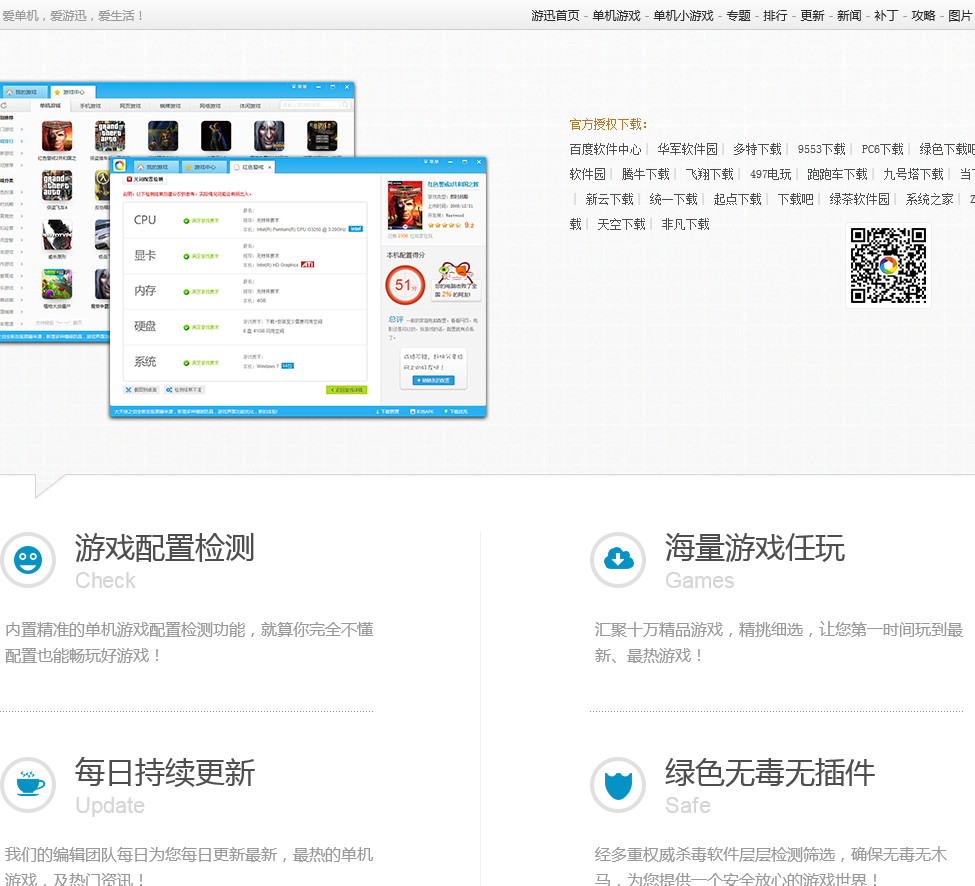Click the 天空下载 link
The image size is (975, 886).
coord(621,224)
